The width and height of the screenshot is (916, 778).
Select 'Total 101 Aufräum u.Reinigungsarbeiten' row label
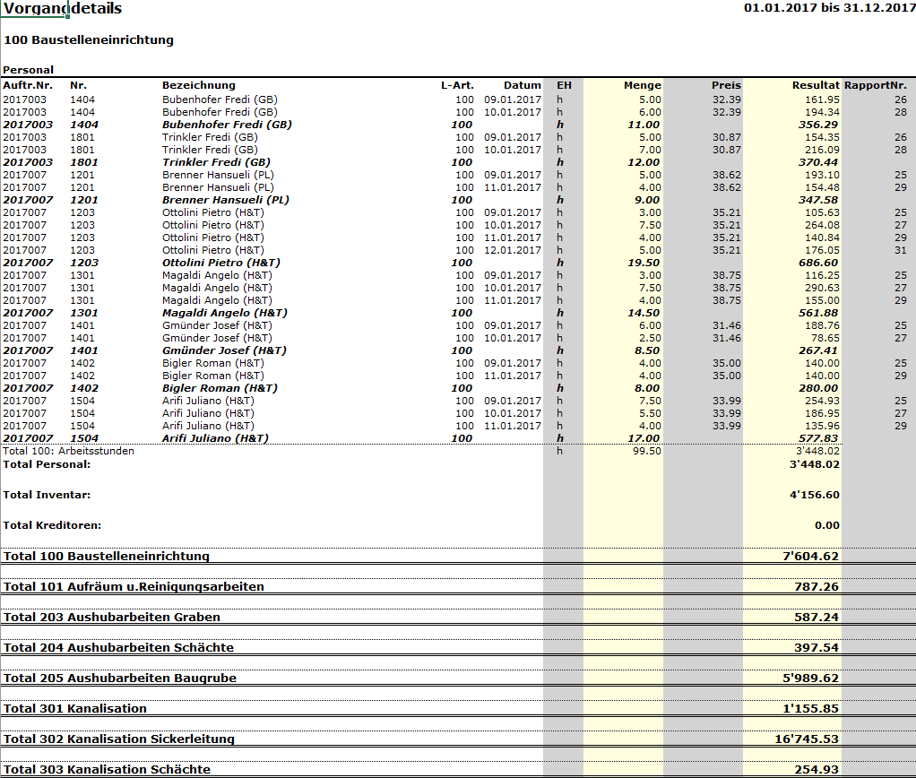pyautogui.click(x=134, y=586)
